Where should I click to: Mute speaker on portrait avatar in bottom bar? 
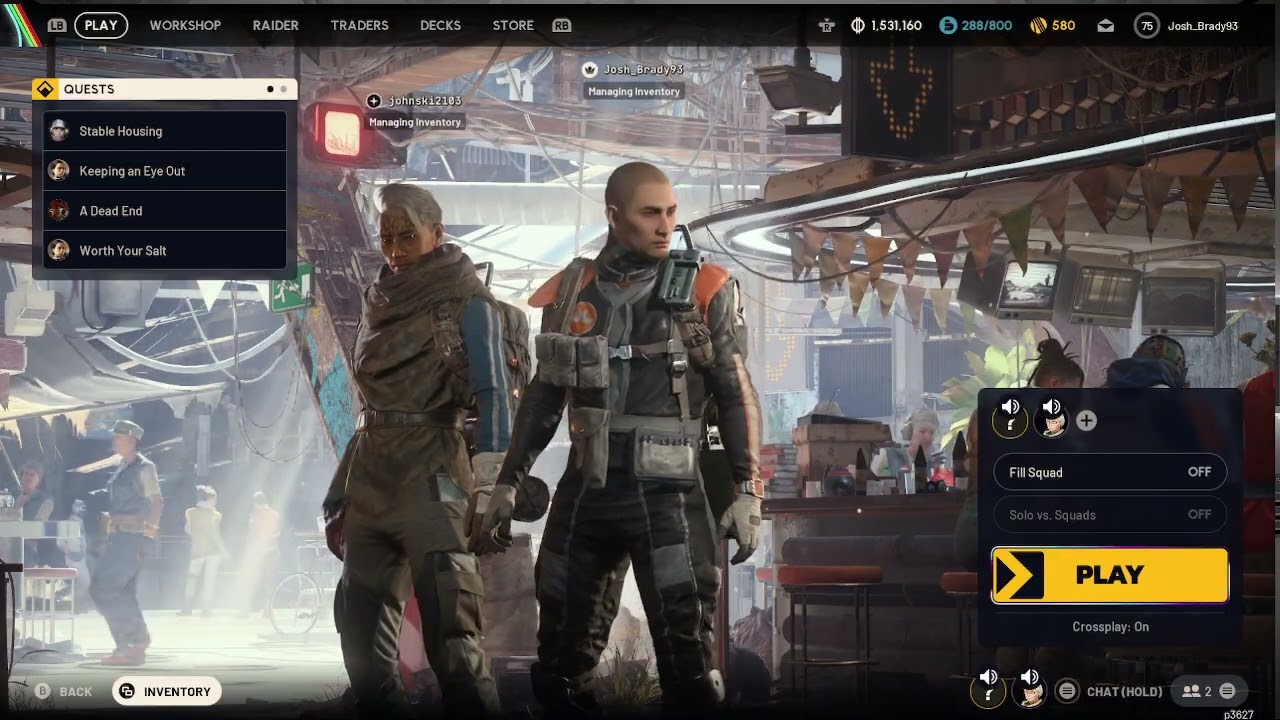click(x=1030, y=677)
